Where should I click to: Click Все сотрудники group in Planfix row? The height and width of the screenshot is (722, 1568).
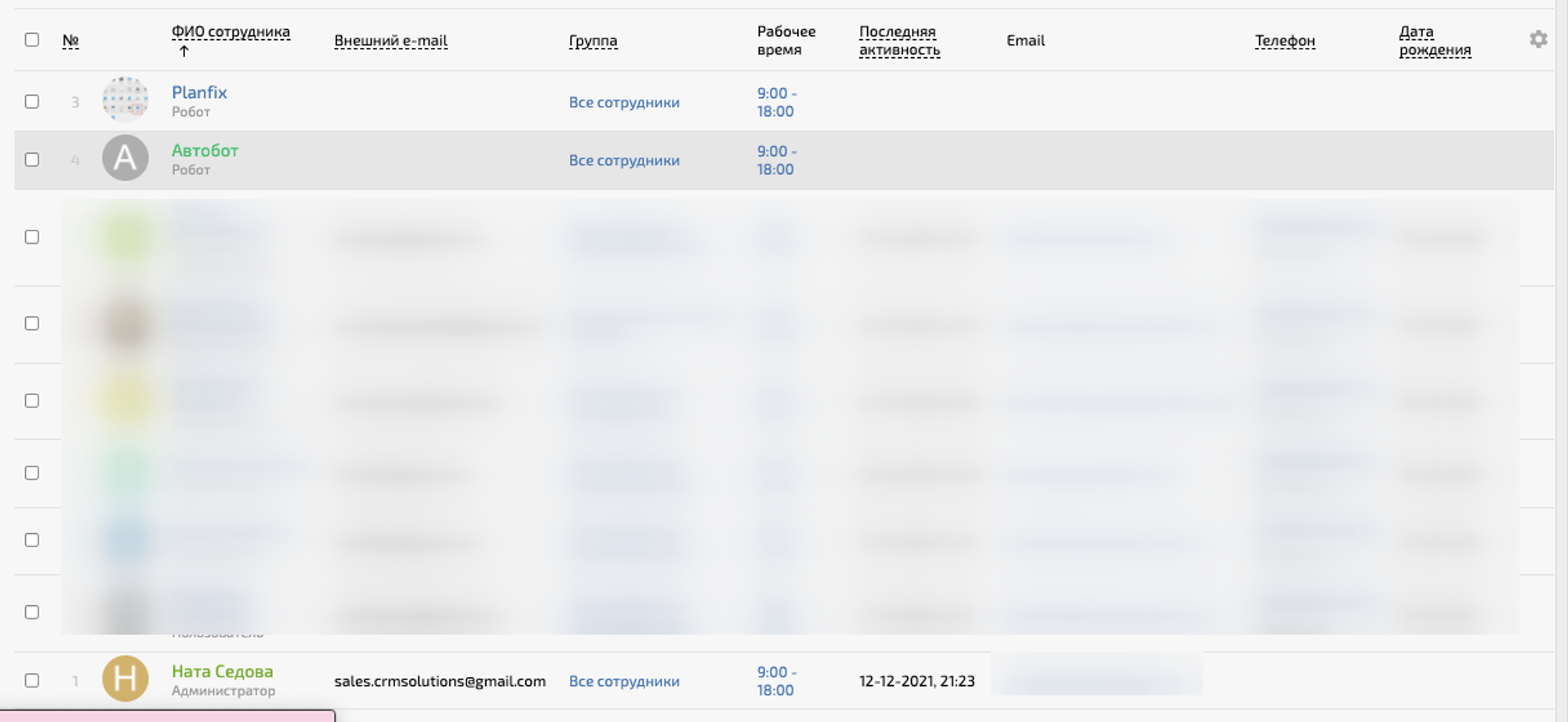[624, 103]
